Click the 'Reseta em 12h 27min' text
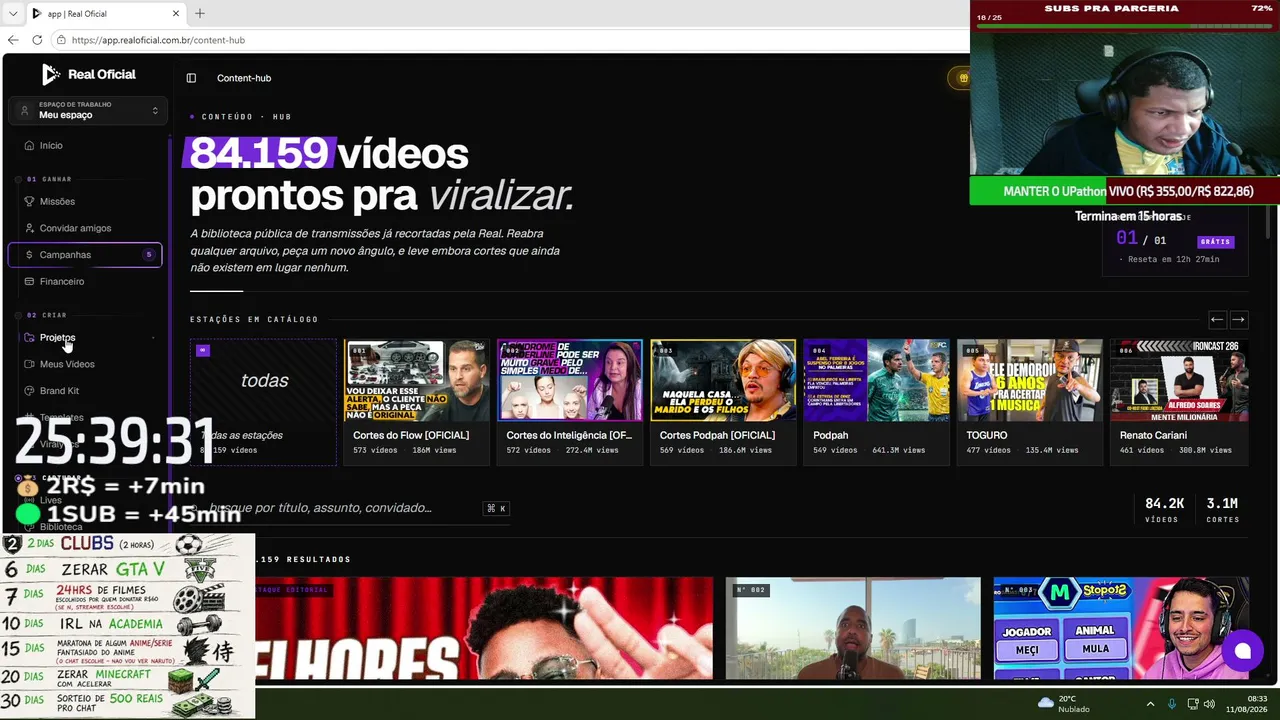The height and width of the screenshot is (720, 1280). tap(1173, 259)
